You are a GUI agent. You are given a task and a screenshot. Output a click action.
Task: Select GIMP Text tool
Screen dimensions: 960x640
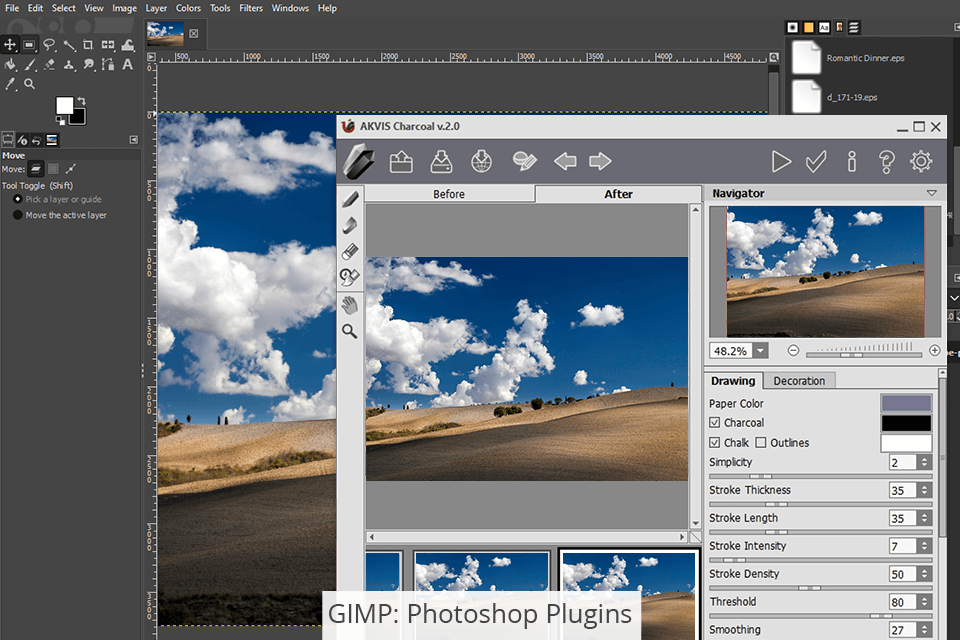(128, 64)
